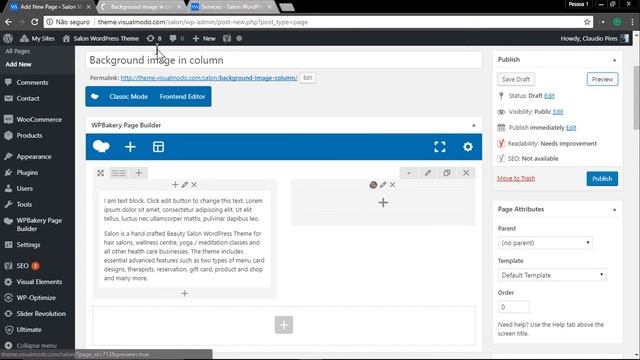
Task: Open Slider Revolution in sidebar
Action: tap(37, 314)
